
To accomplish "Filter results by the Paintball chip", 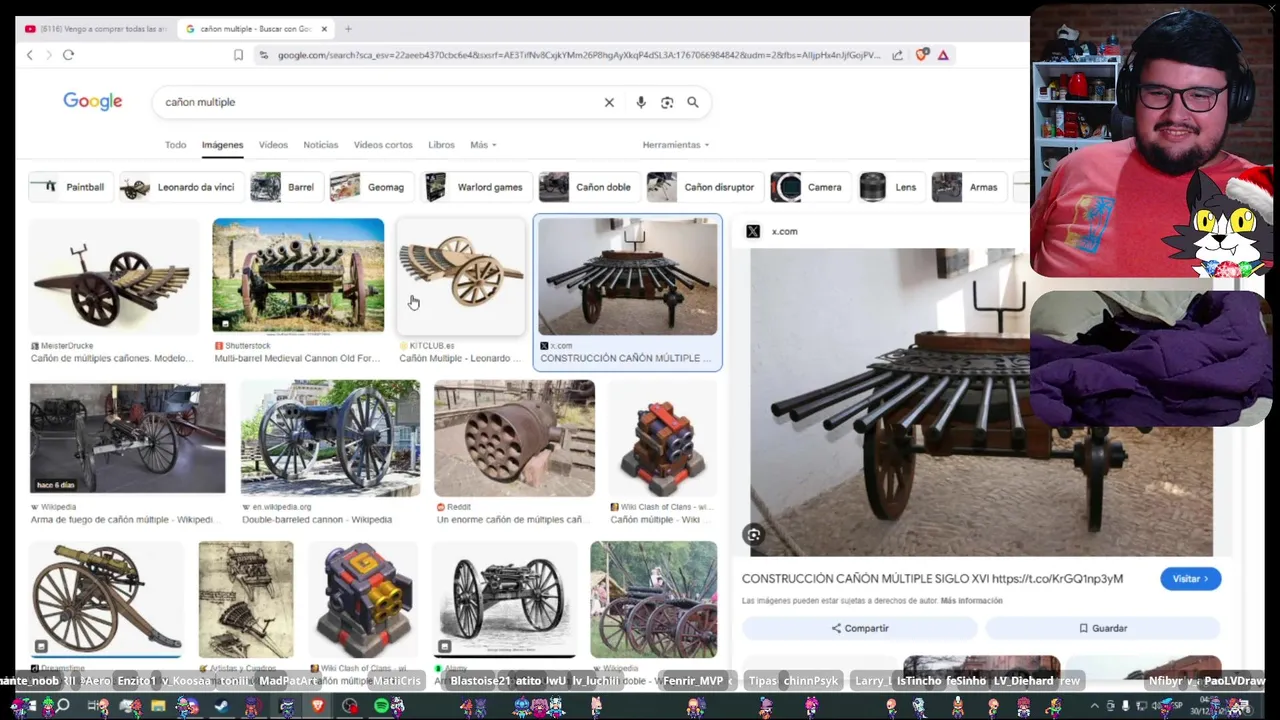I will 70,187.
